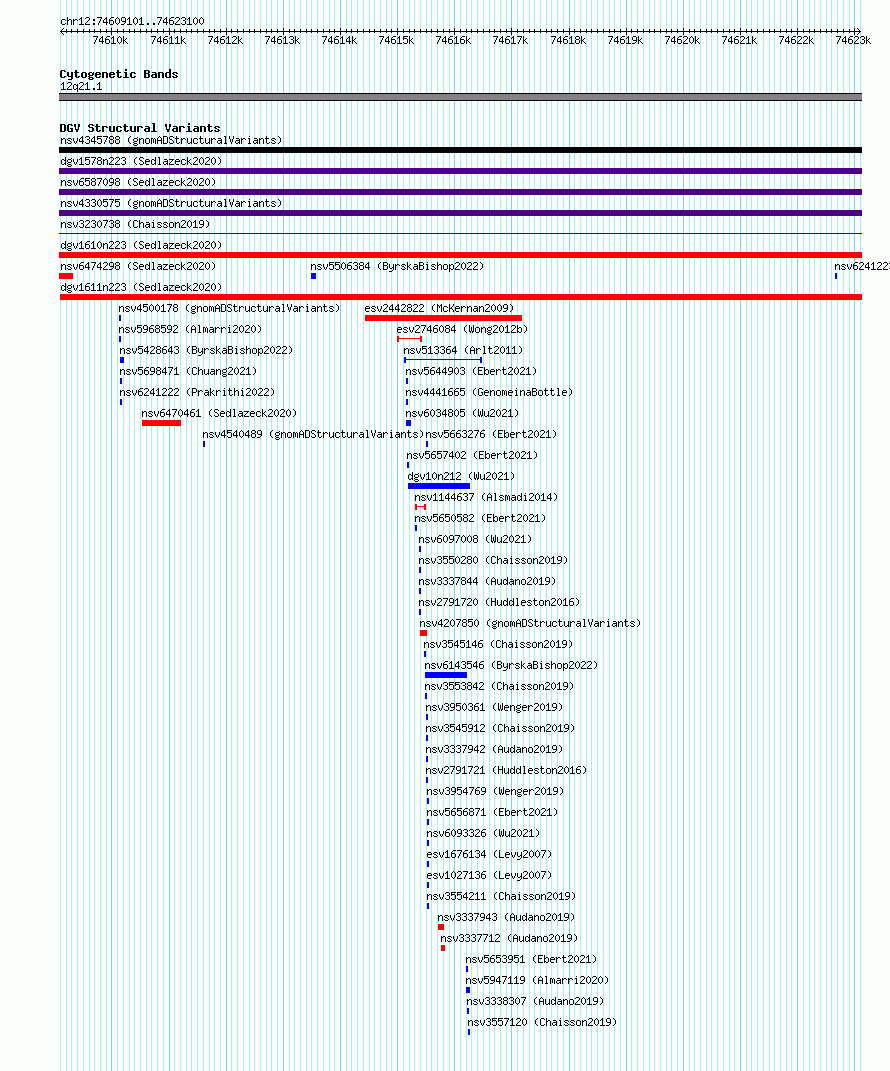
Task: Select nsv3550280 (Chaisson2019) label
Action: pos(493,560)
